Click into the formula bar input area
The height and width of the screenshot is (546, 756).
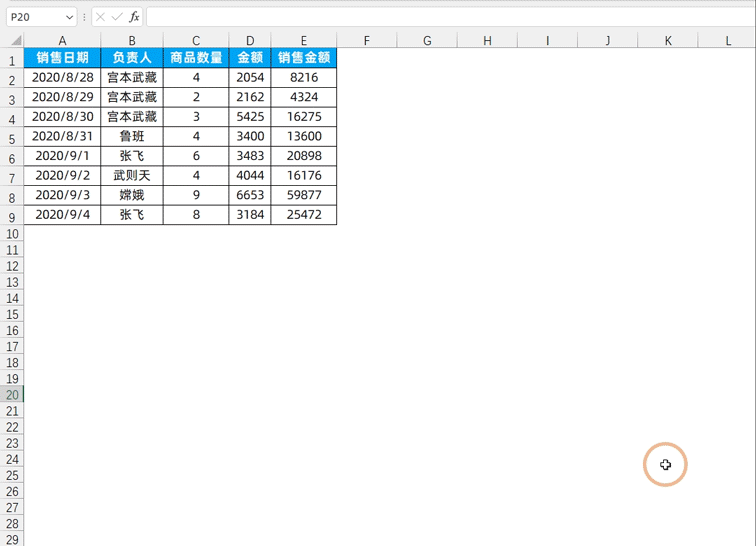450,17
